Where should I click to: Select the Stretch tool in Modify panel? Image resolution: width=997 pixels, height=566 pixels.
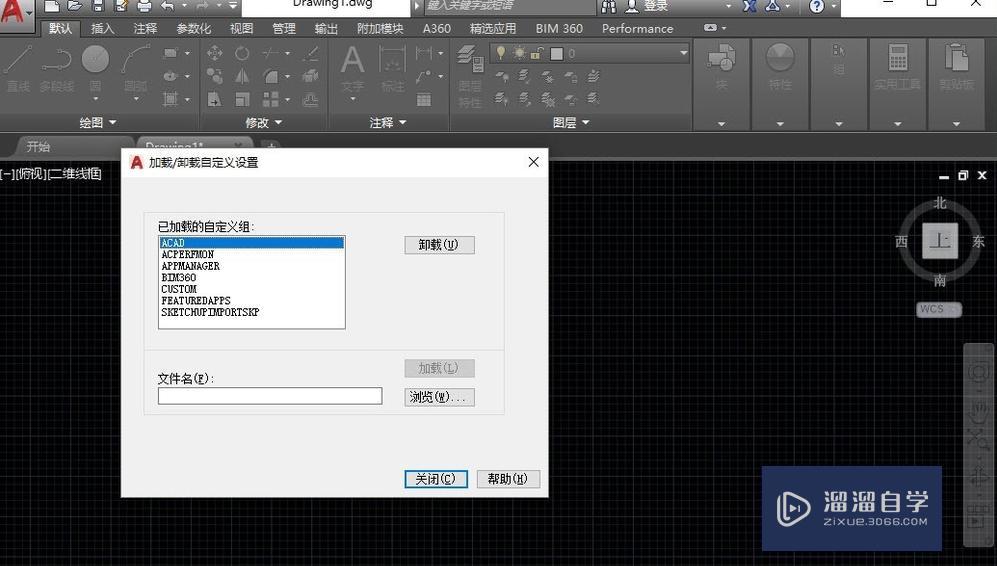point(214,99)
